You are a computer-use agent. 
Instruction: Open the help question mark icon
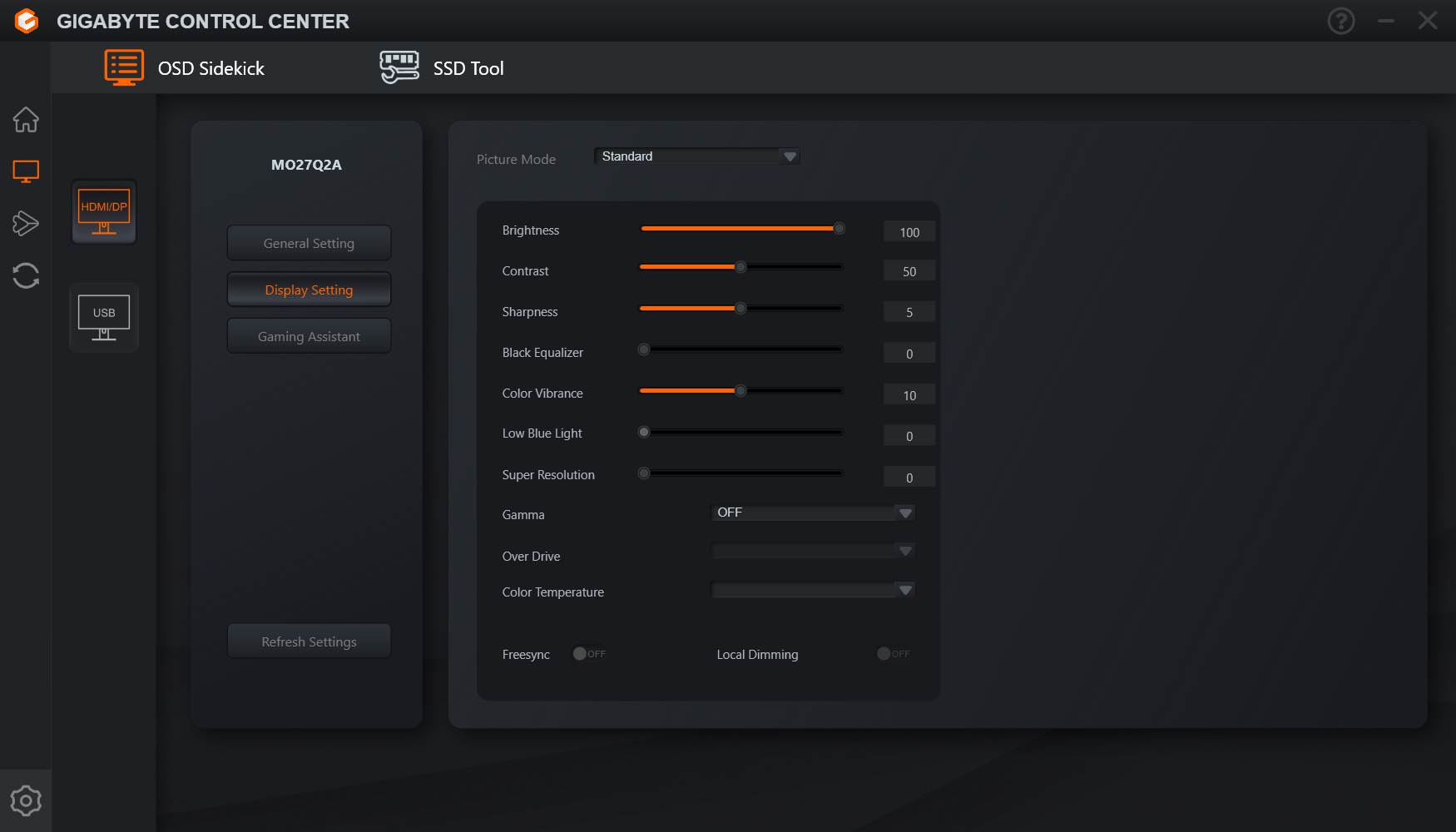pos(1341,21)
